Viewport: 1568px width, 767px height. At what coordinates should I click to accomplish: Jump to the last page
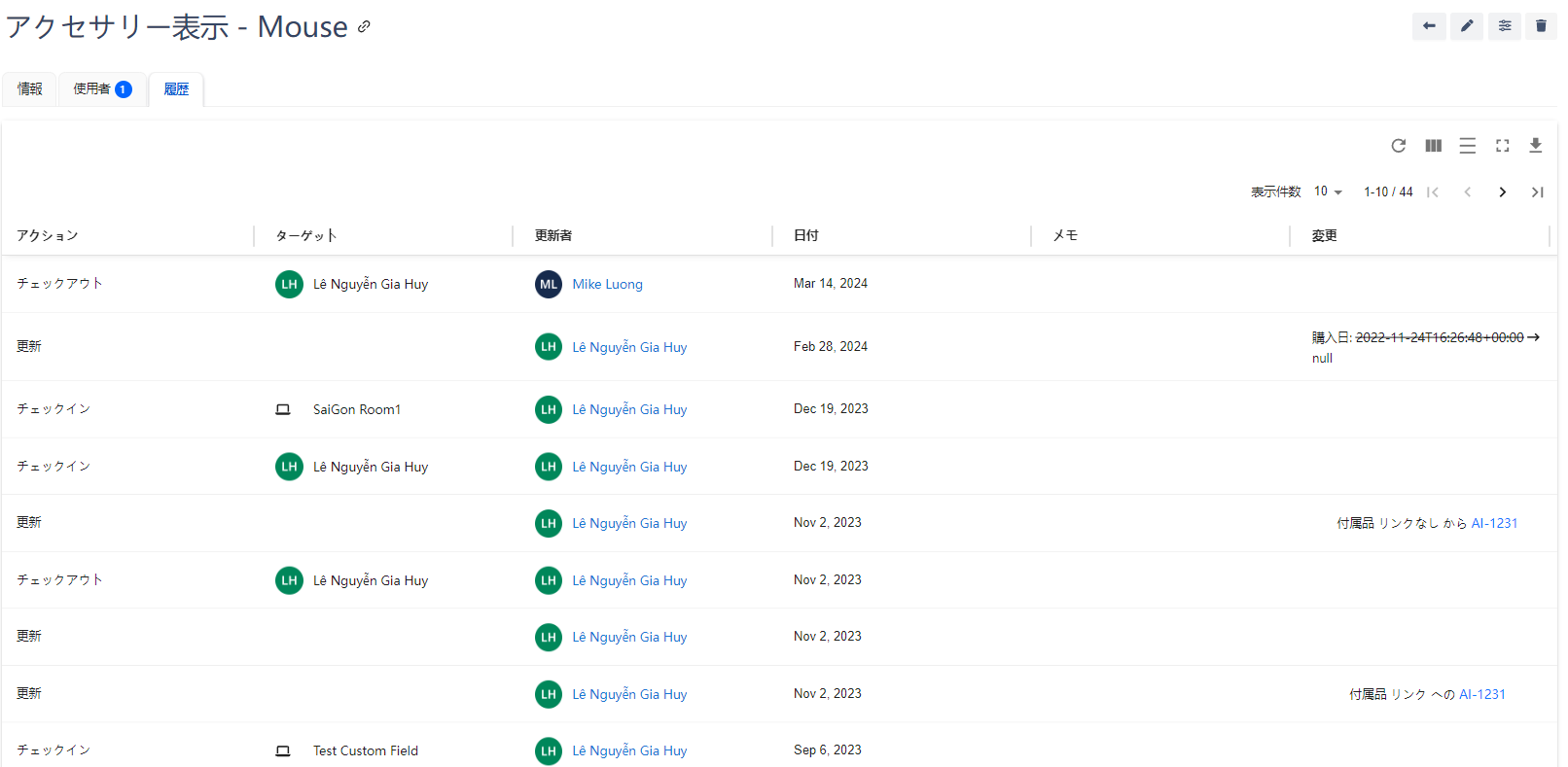[1537, 192]
